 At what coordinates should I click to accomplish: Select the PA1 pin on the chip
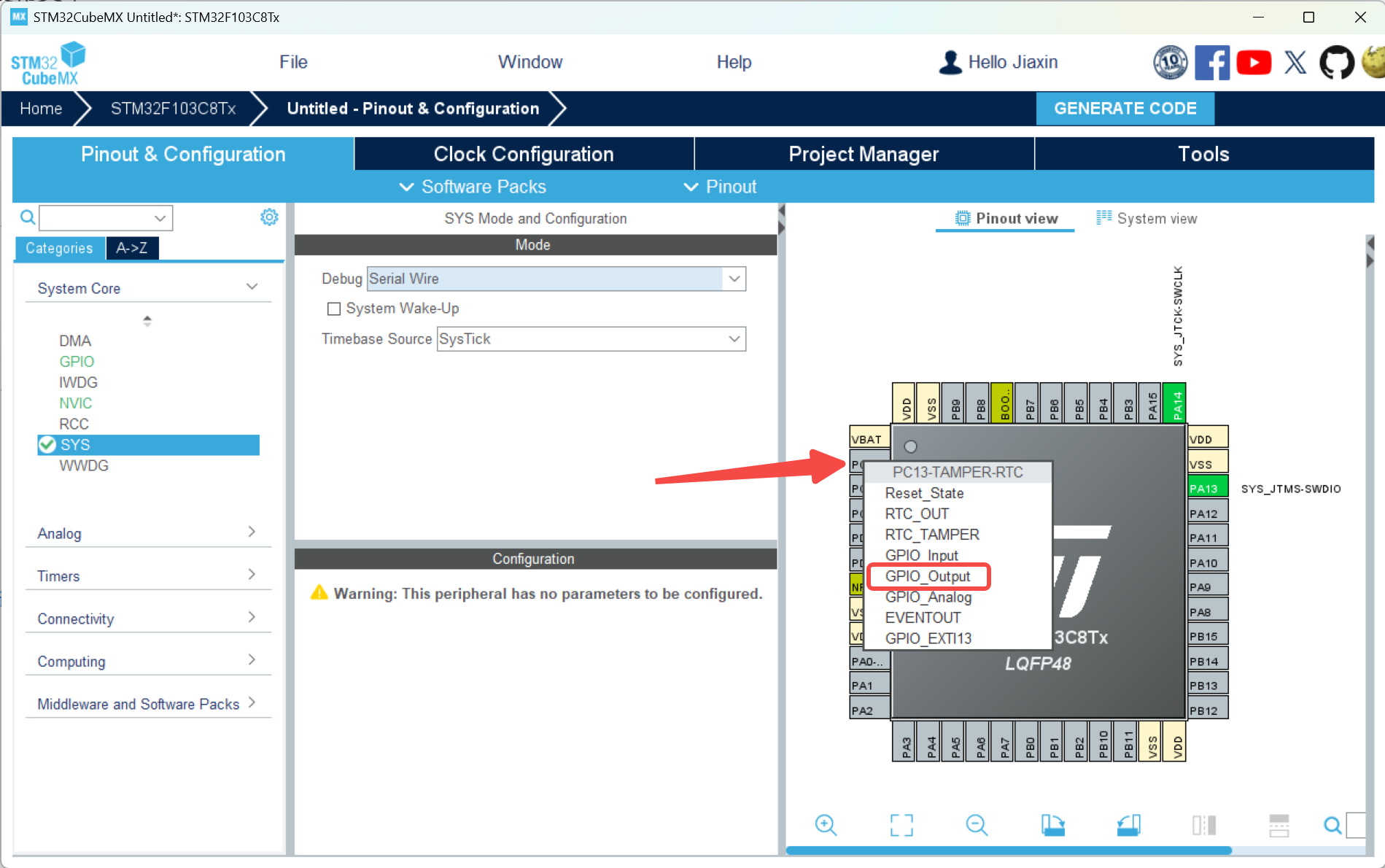869,685
